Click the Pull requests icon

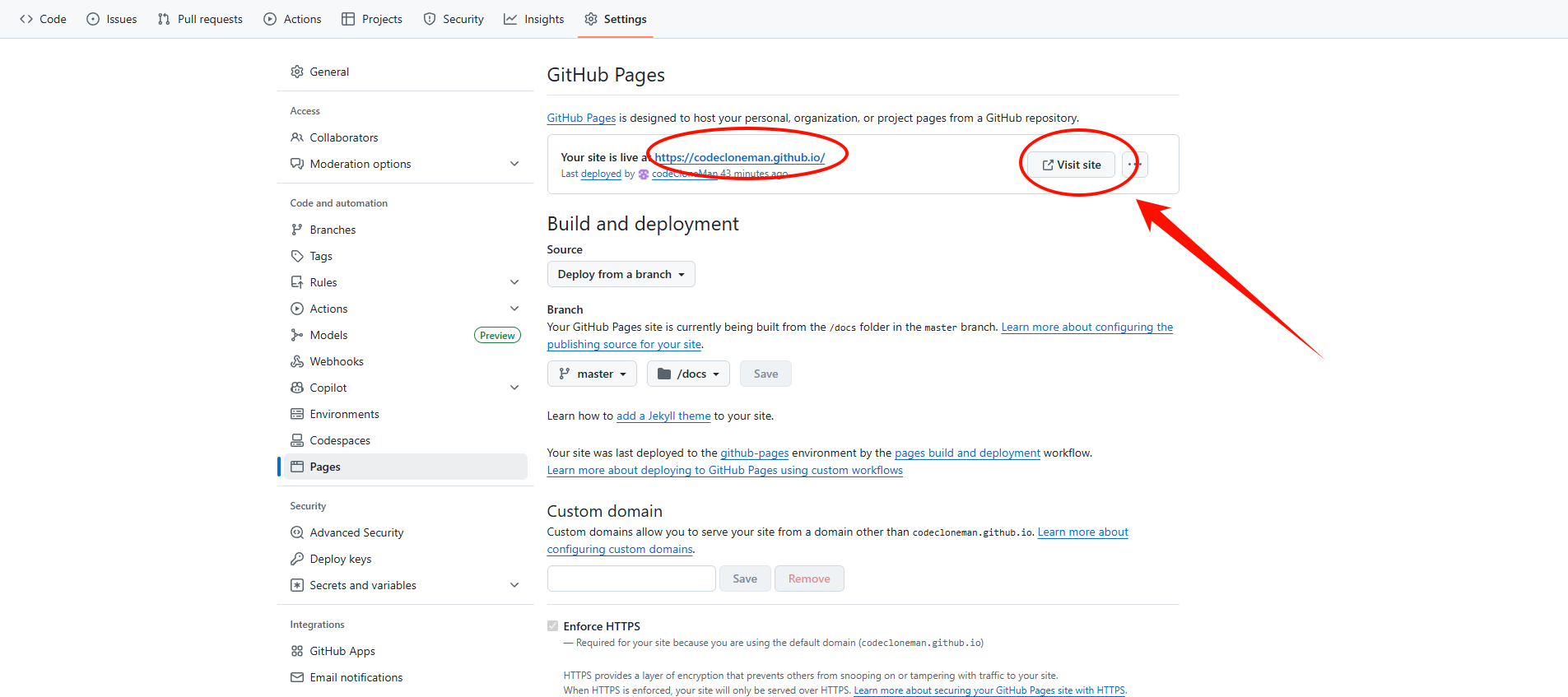point(164,19)
